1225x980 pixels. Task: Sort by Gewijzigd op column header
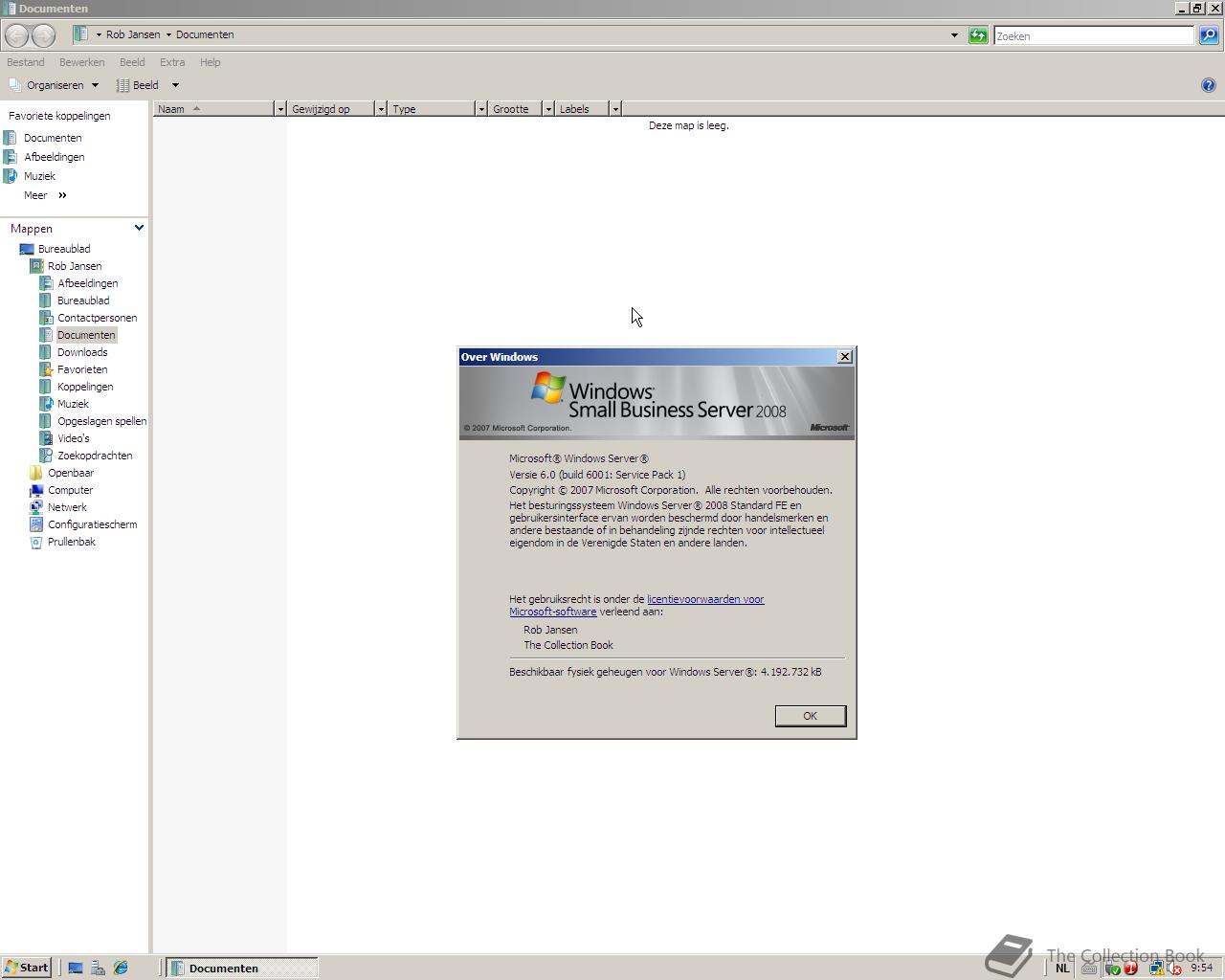point(330,109)
